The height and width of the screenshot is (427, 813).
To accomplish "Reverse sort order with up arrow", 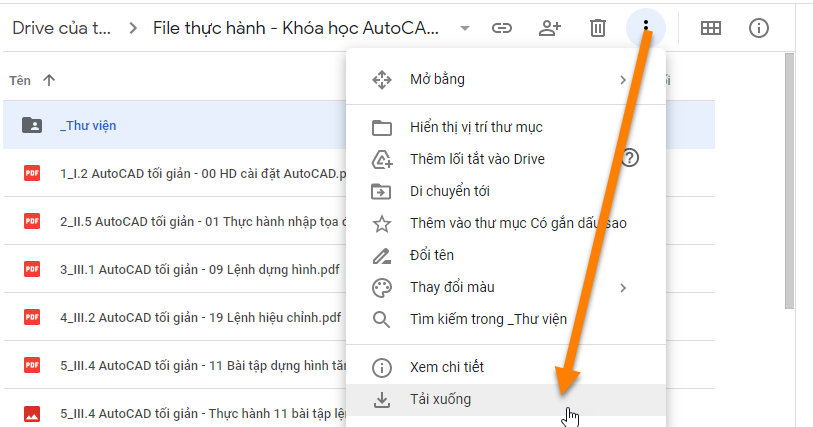I will 49,80.
